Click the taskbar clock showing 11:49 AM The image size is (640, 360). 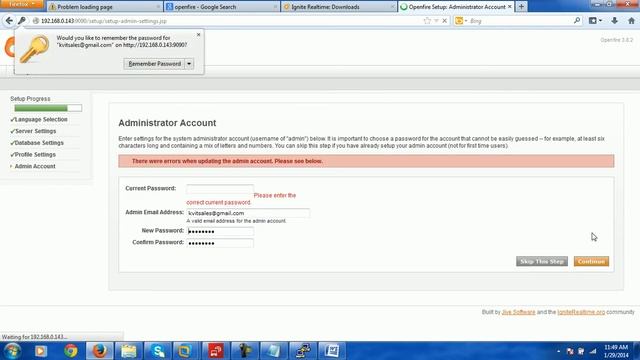(x=616, y=351)
